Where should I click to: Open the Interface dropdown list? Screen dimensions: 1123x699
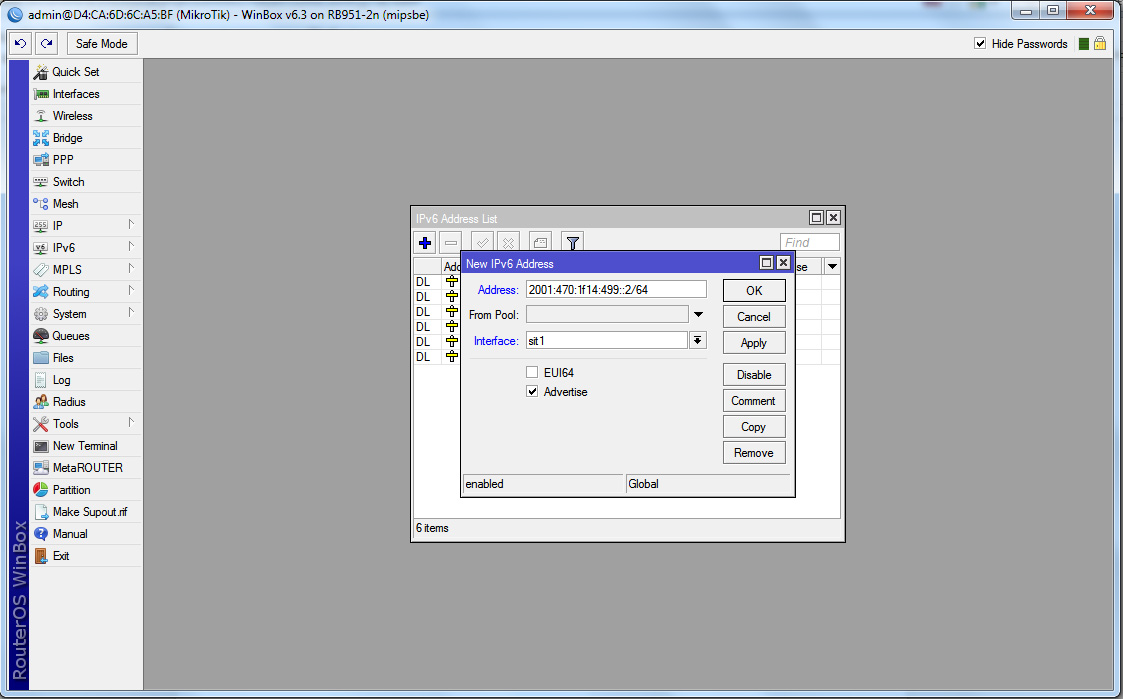click(698, 341)
